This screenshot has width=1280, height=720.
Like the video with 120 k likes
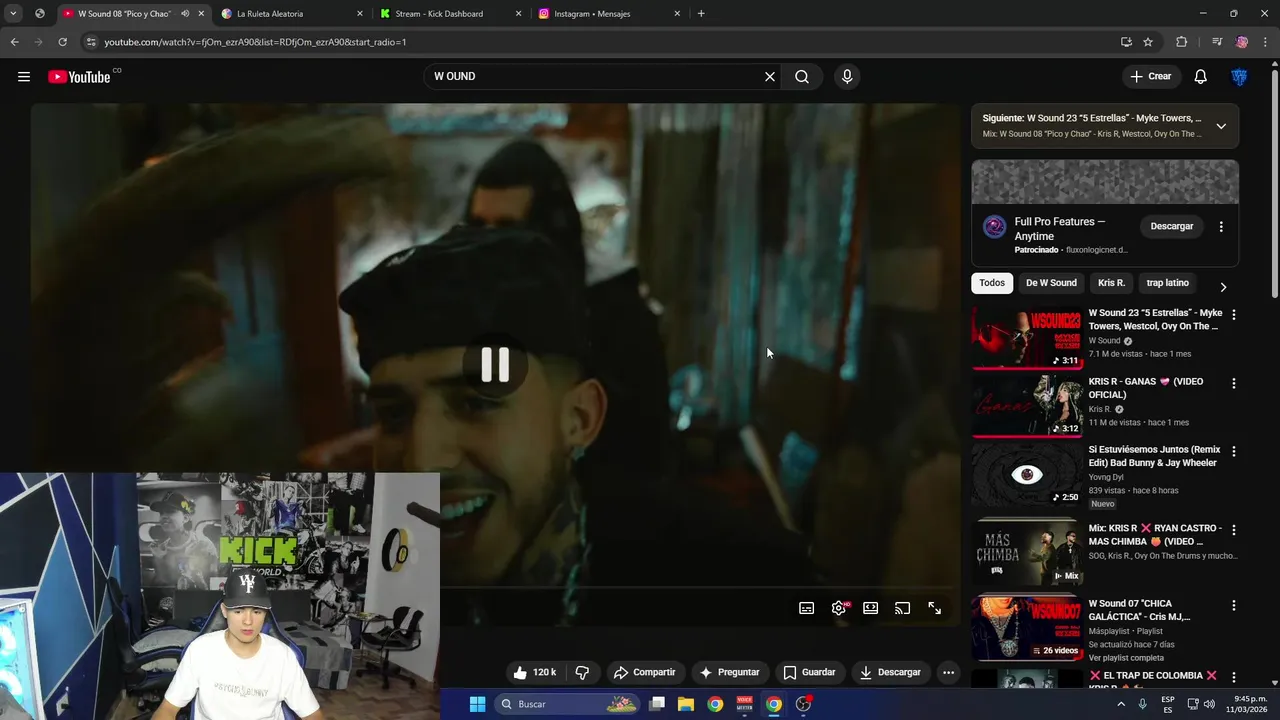535,673
